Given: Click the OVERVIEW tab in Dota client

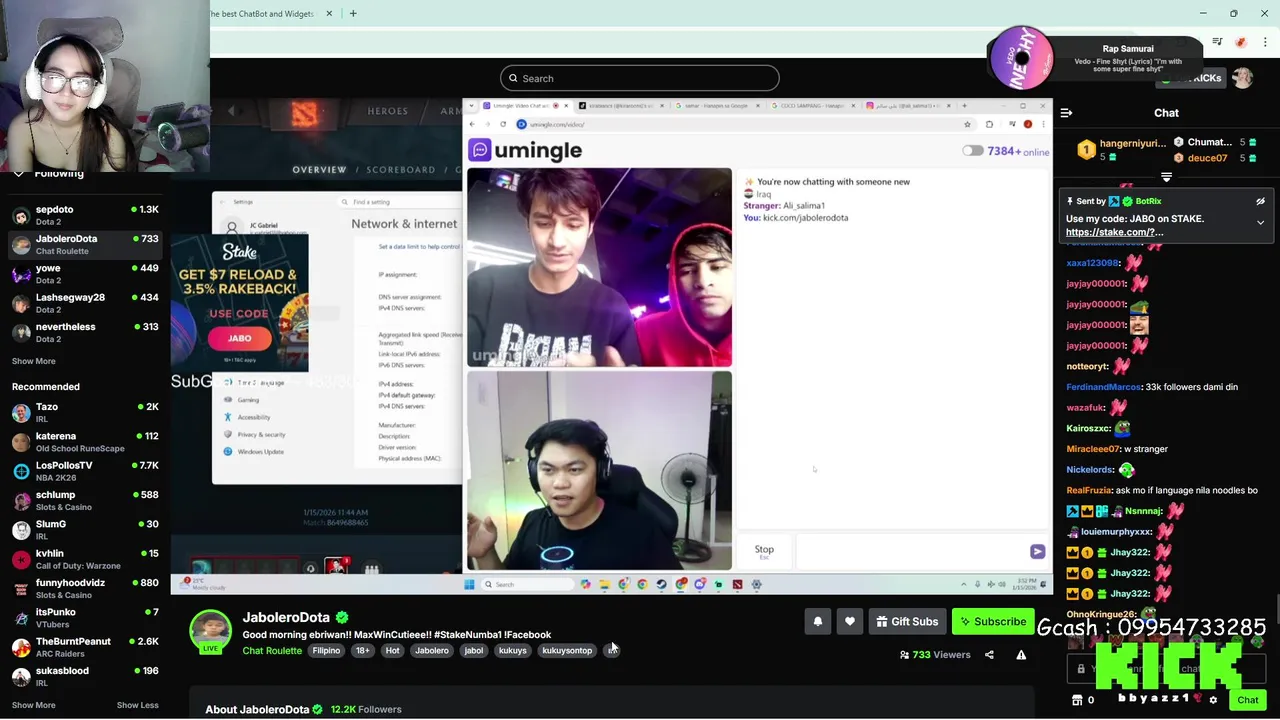Looking at the screenshot, I should coord(319,170).
